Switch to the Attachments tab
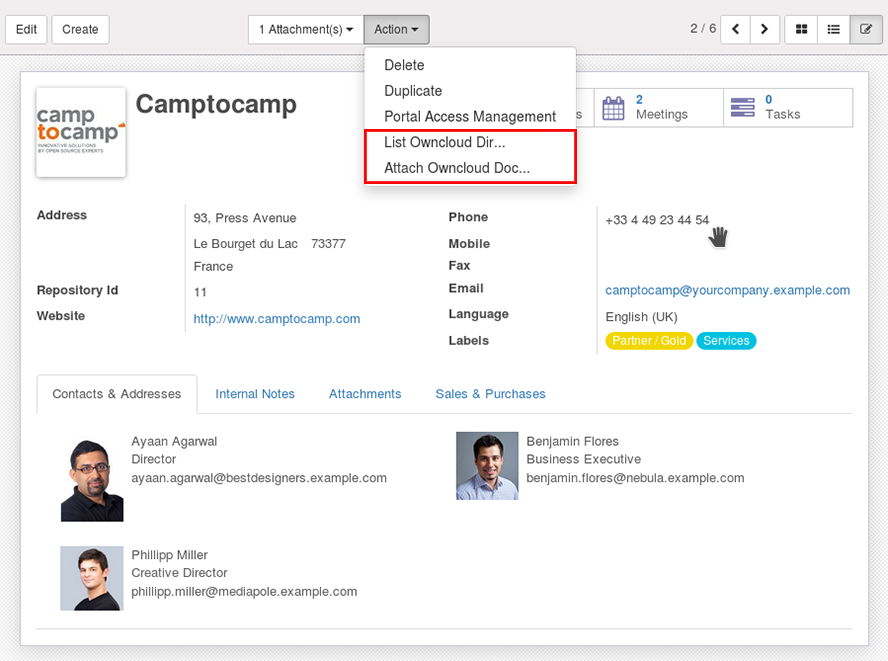The width and height of the screenshot is (888, 661). pos(365,394)
